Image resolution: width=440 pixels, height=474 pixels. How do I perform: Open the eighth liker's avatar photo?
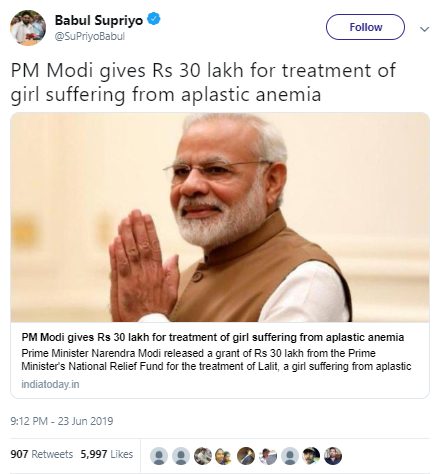click(311, 456)
